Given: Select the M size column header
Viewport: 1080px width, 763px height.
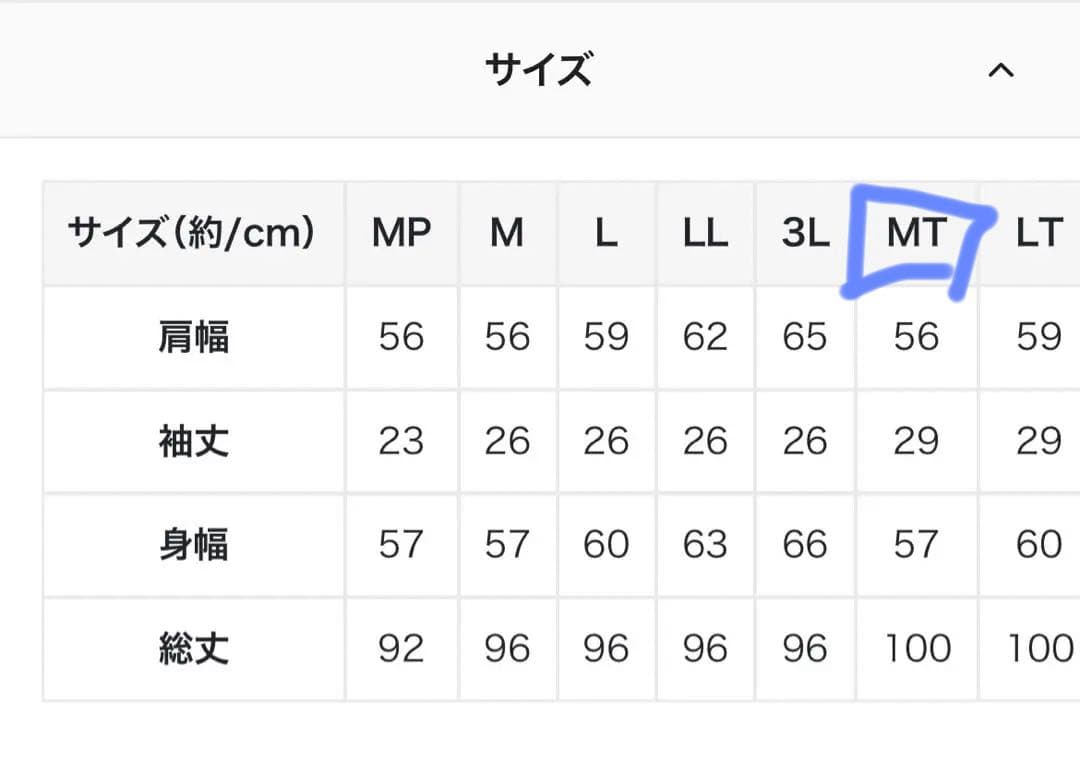Looking at the screenshot, I should tap(507, 233).
